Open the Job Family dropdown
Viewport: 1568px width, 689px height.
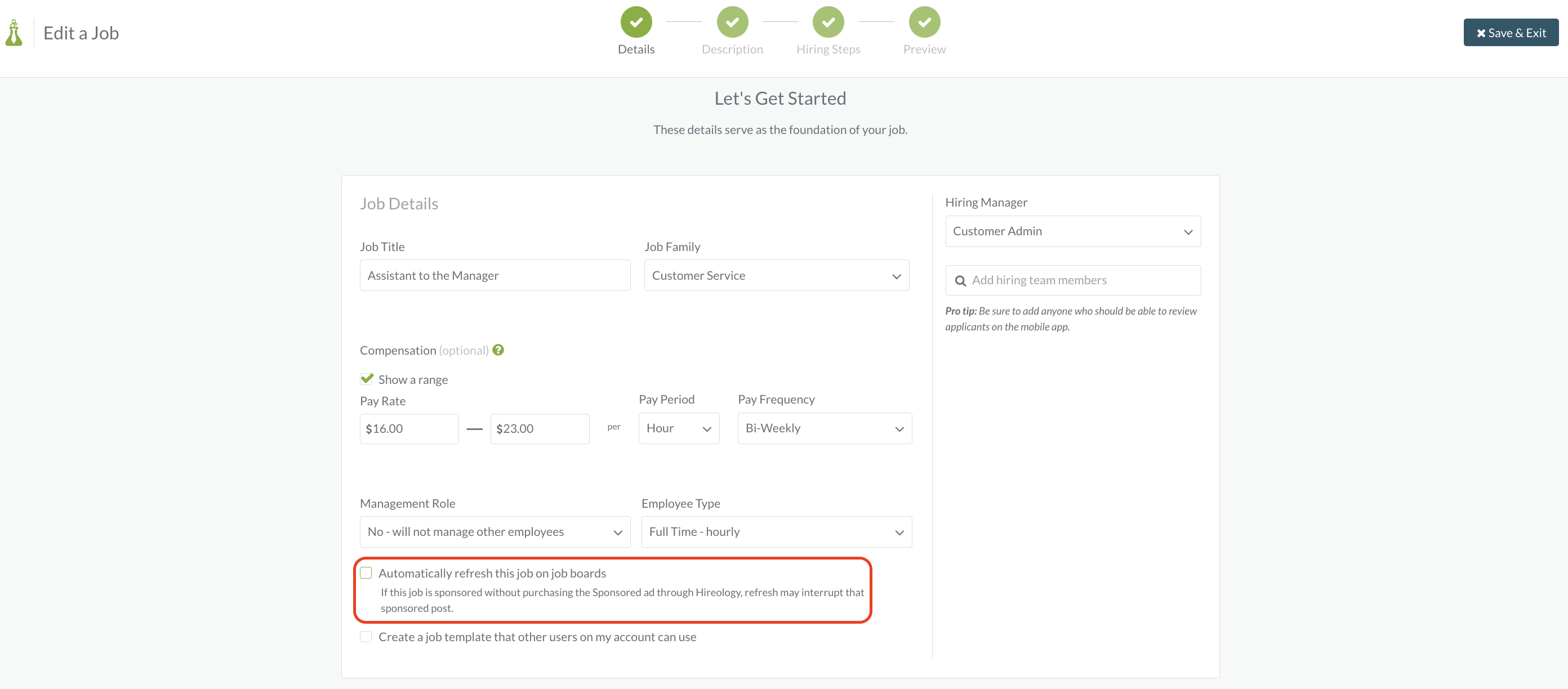(x=777, y=275)
